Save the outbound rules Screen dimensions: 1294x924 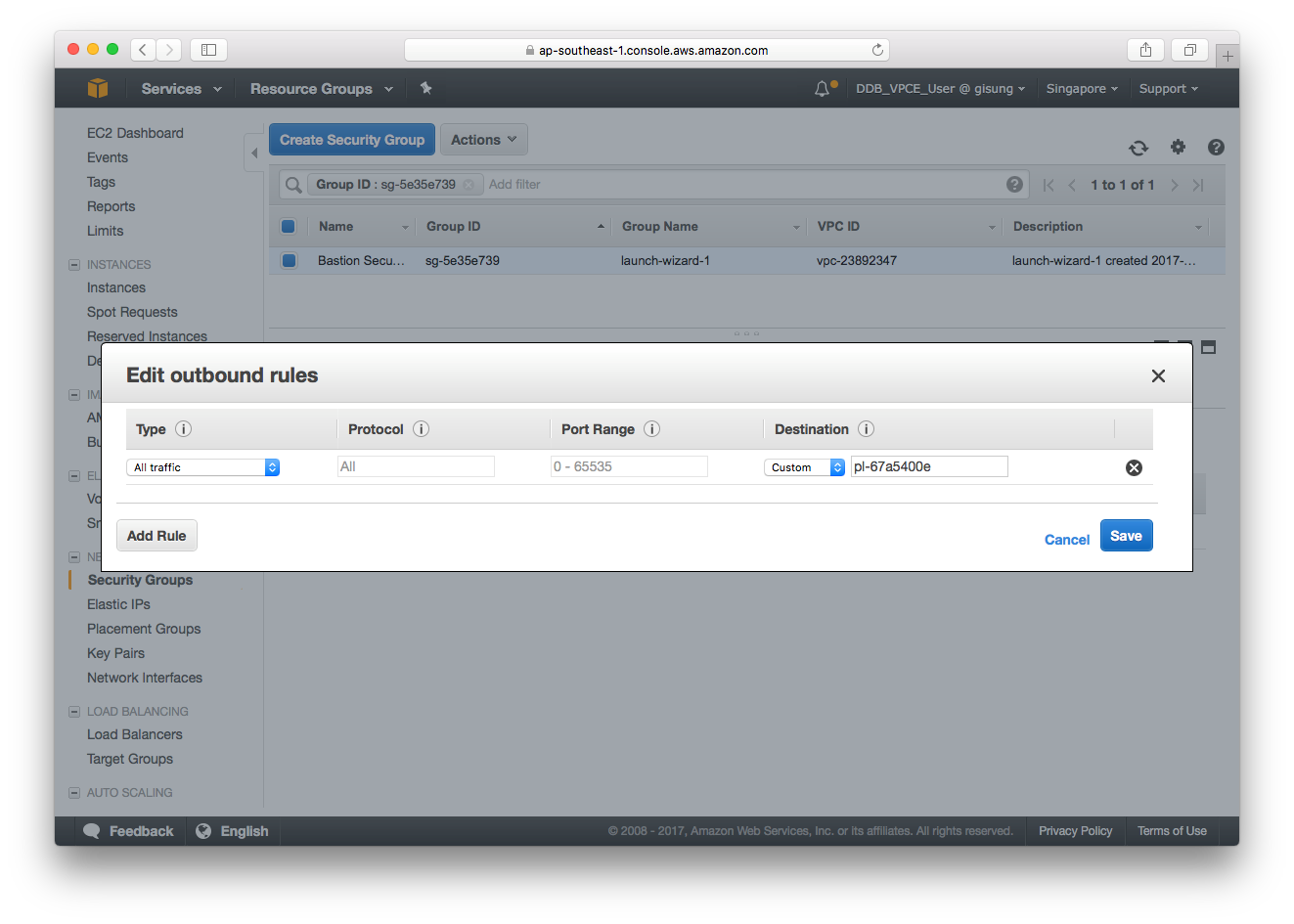tap(1126, 535)
